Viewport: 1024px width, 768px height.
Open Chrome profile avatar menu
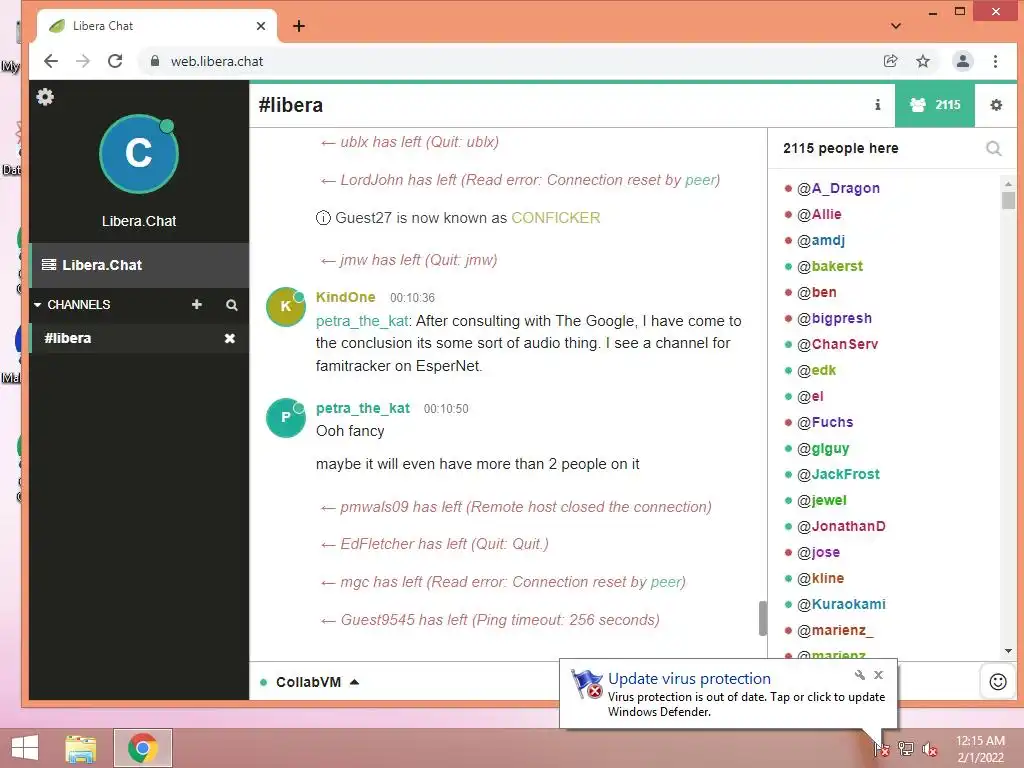tap(963, 61)
